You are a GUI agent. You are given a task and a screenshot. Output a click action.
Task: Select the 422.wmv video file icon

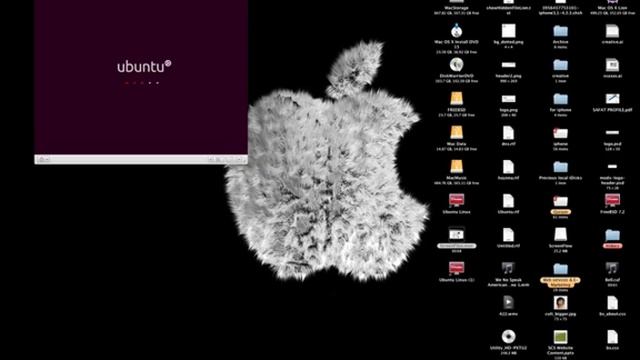click(509, 302)
